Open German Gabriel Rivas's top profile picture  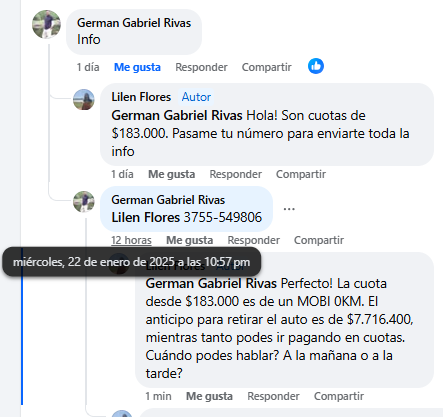[46, 24]
